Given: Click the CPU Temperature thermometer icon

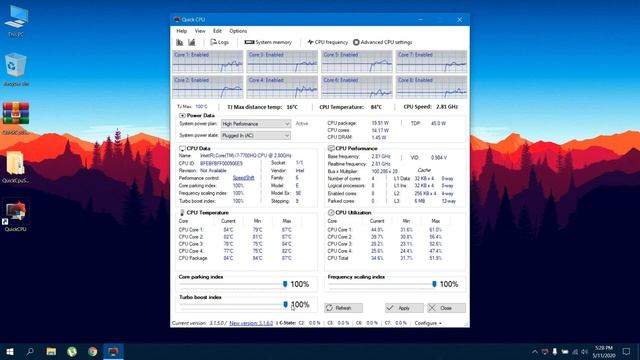Looking at the screenshot, I should pyautogui.click(x=182, y=213).
